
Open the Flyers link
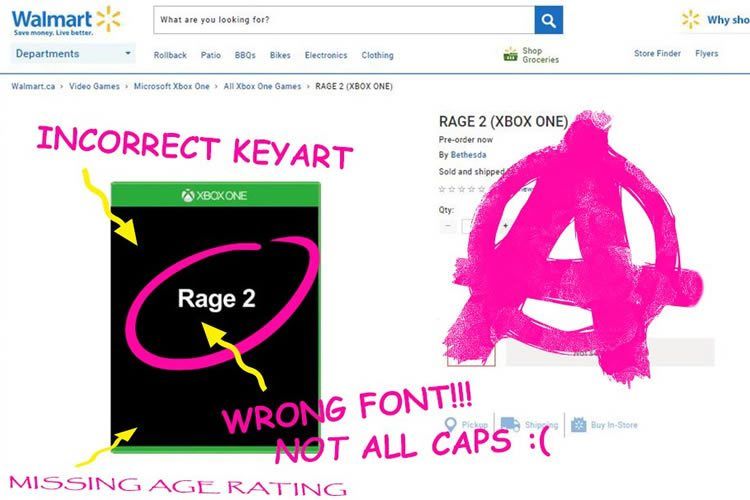[x=707, y=54]
